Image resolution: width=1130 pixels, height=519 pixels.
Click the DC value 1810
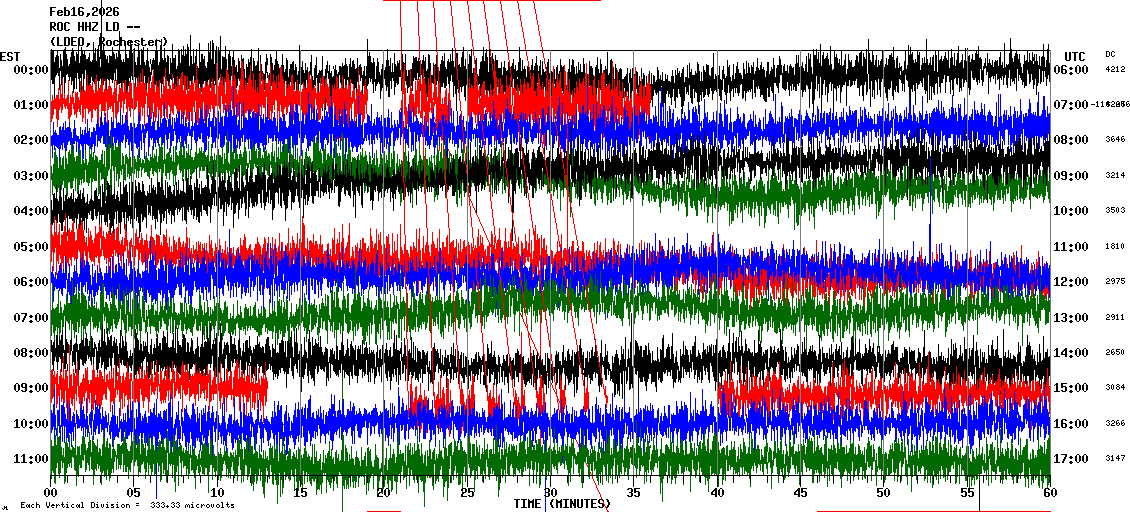[1115, 246]
